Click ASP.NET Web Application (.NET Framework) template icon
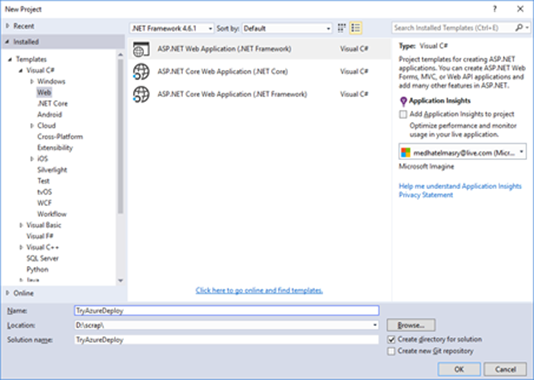Image resolution: width=534 pixels, height=380 pixels. click(x=141, y=49)
